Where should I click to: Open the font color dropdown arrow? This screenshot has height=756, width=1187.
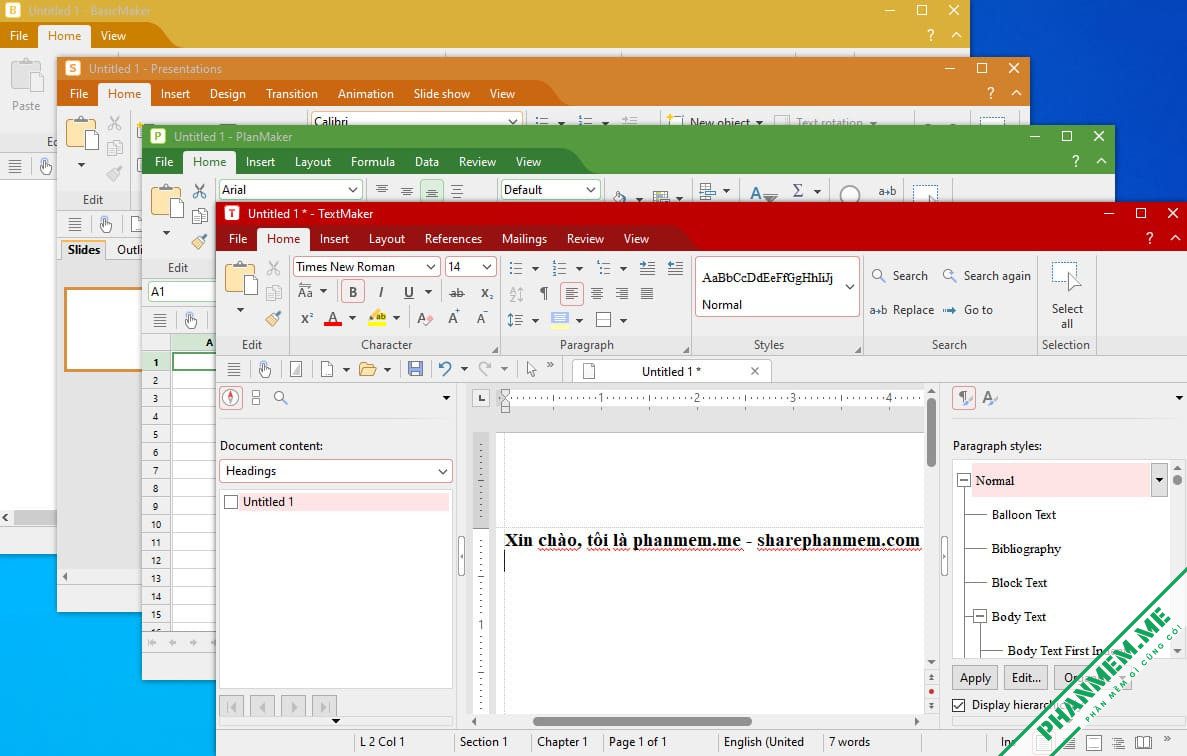point(352,319)
